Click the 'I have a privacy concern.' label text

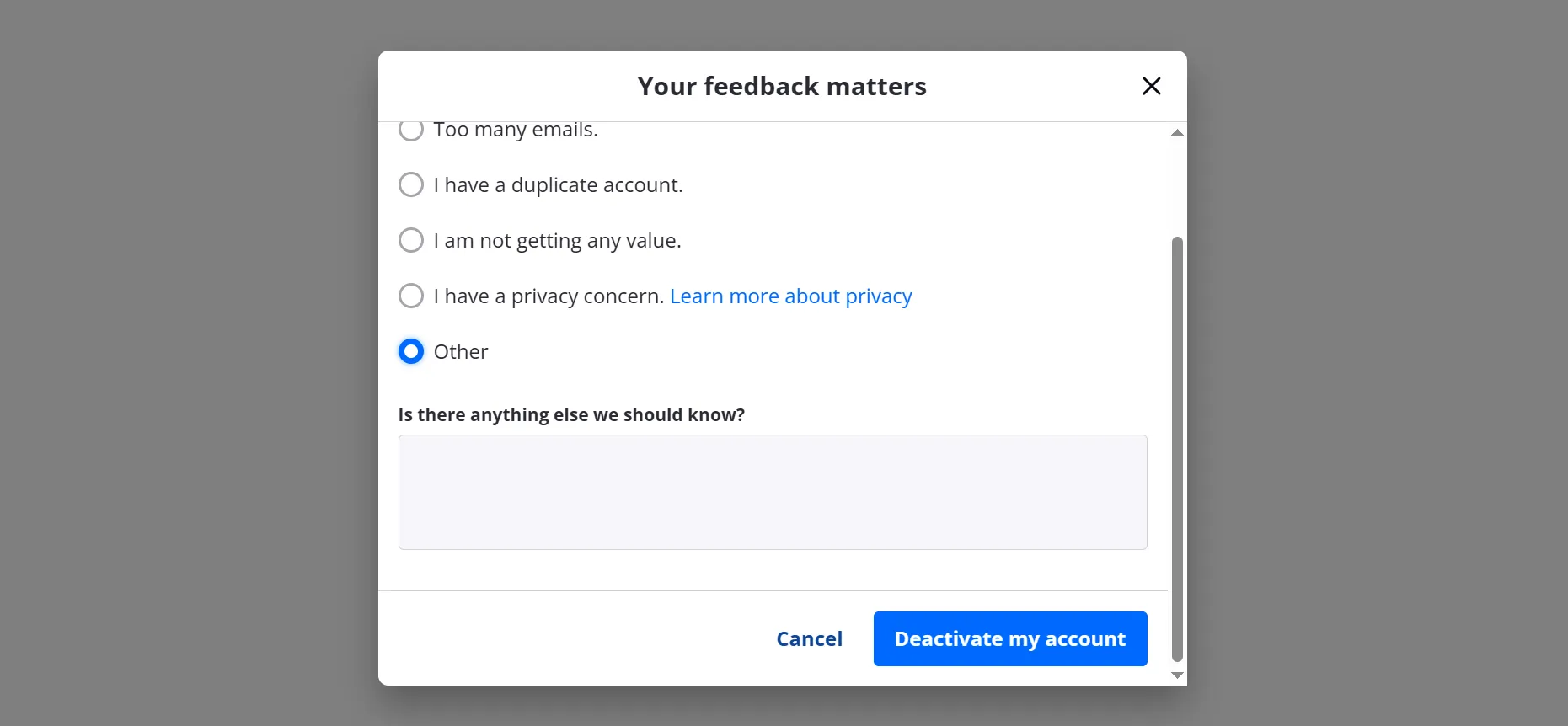549,296
